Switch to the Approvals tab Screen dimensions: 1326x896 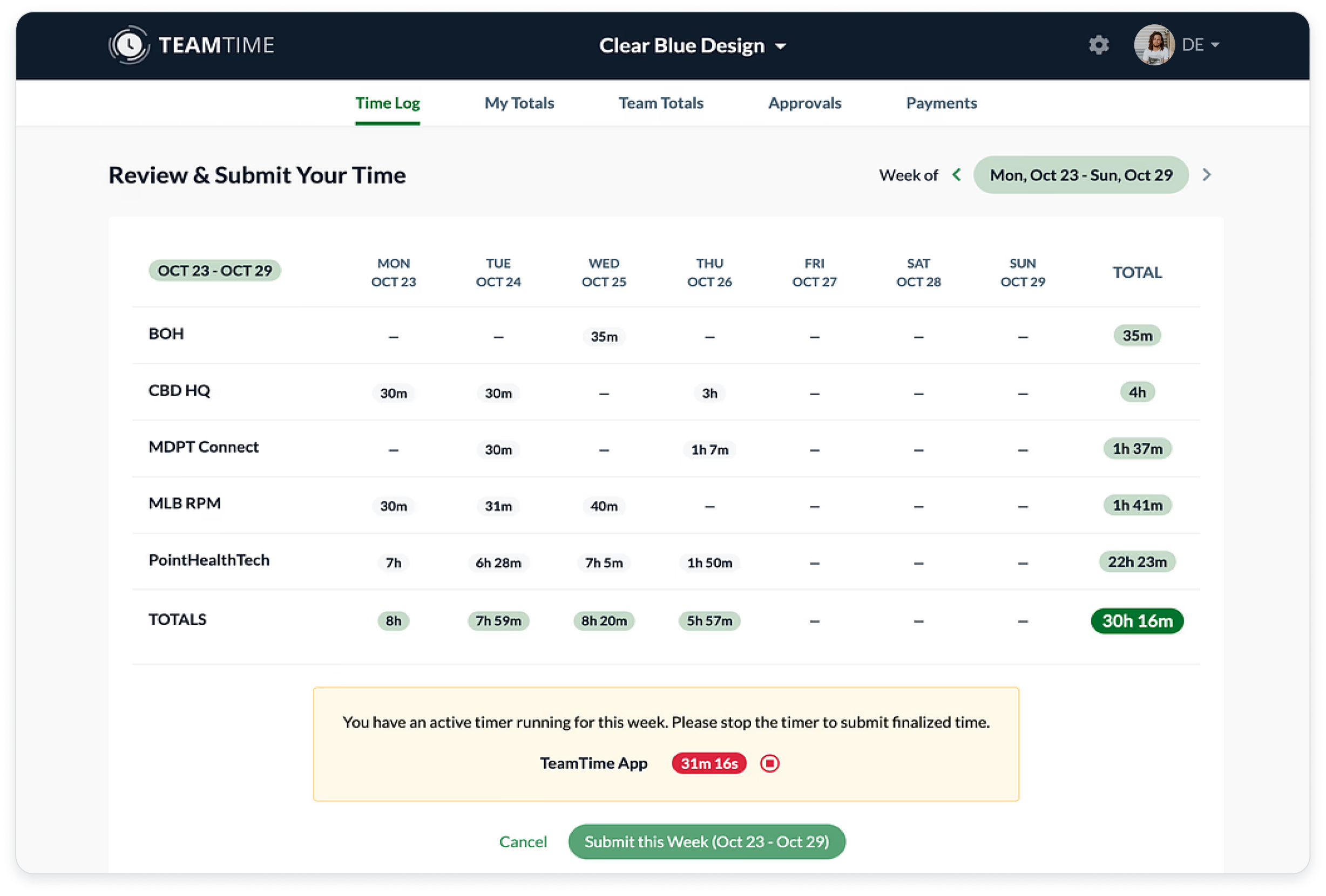pos(804,103)
